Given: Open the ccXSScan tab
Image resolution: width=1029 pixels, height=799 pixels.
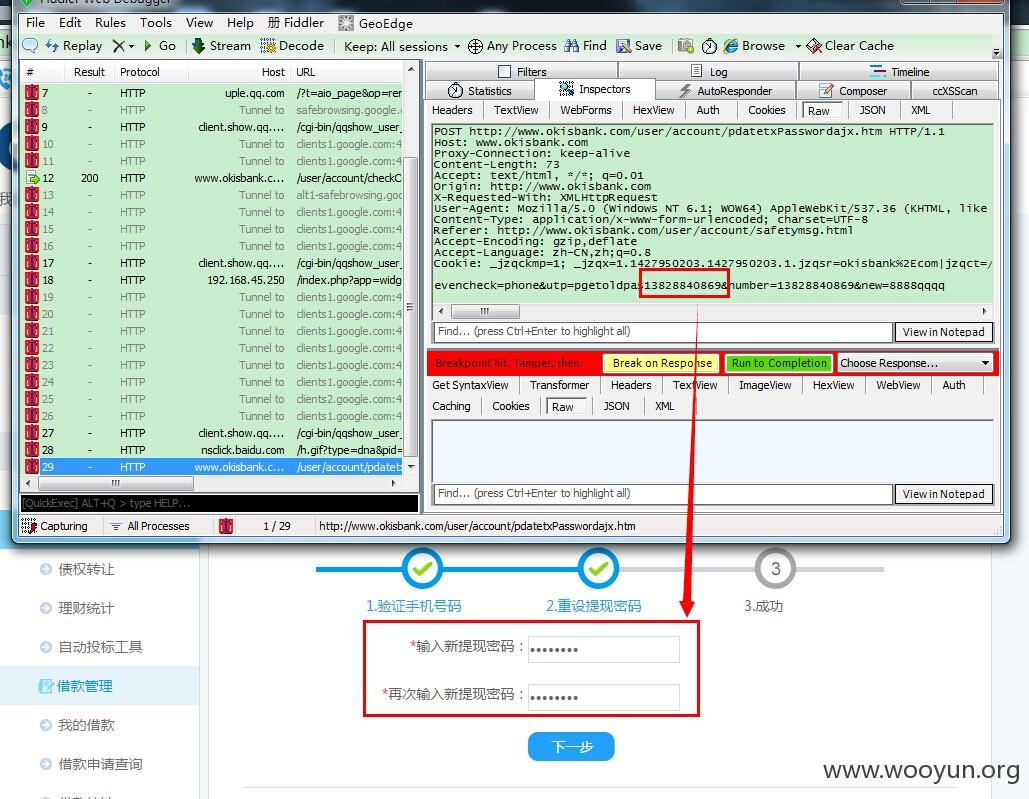Looking at the screenshot, I should point(954,91).
